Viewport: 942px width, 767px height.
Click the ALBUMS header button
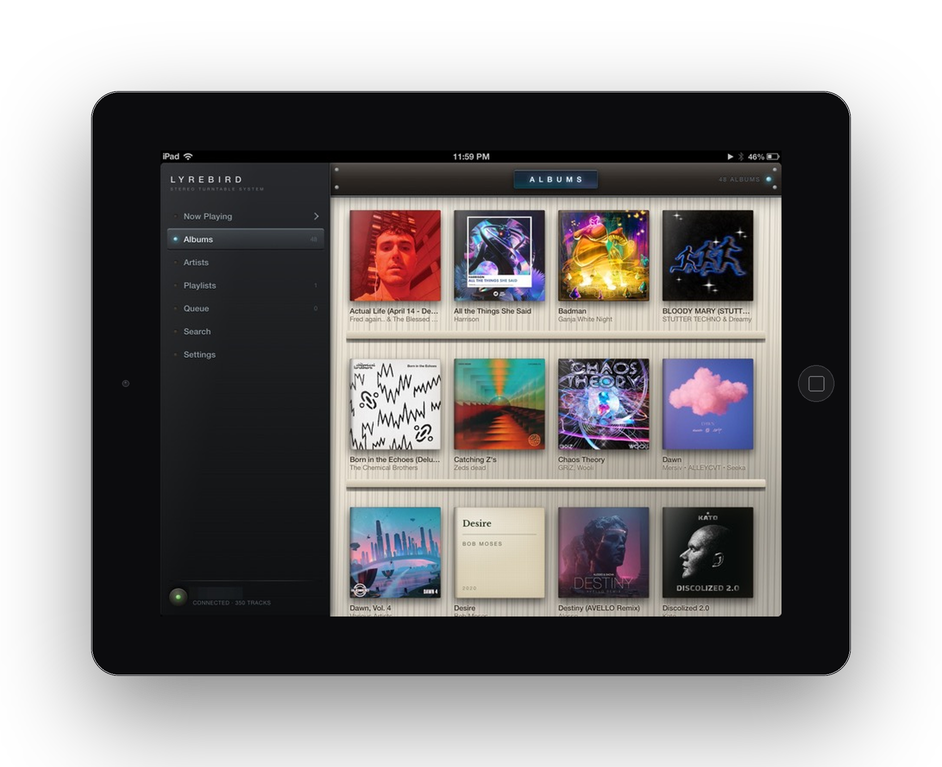[x=556, y=180]
